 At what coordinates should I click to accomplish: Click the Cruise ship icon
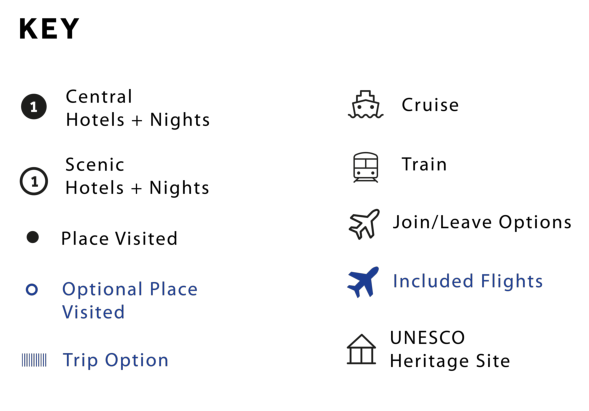pyautogui.click(x=365, y=104)
